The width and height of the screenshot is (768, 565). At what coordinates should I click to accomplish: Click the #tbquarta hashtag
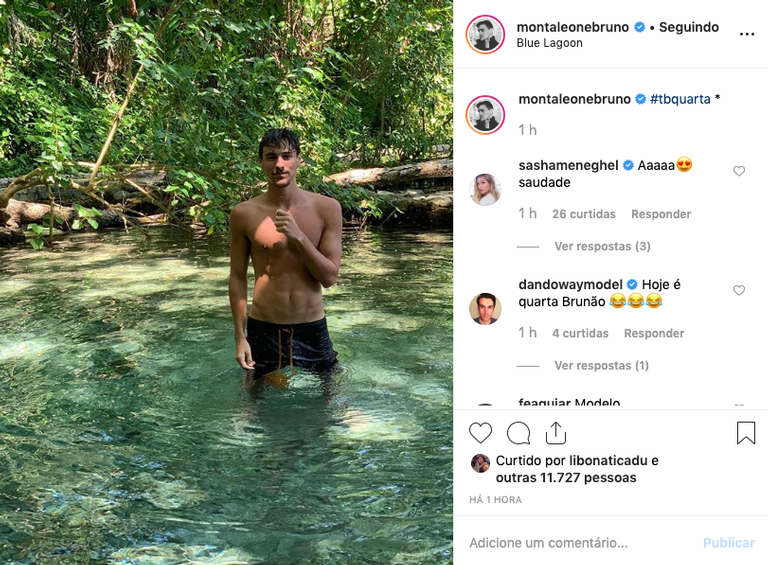(x=680, y=99)
